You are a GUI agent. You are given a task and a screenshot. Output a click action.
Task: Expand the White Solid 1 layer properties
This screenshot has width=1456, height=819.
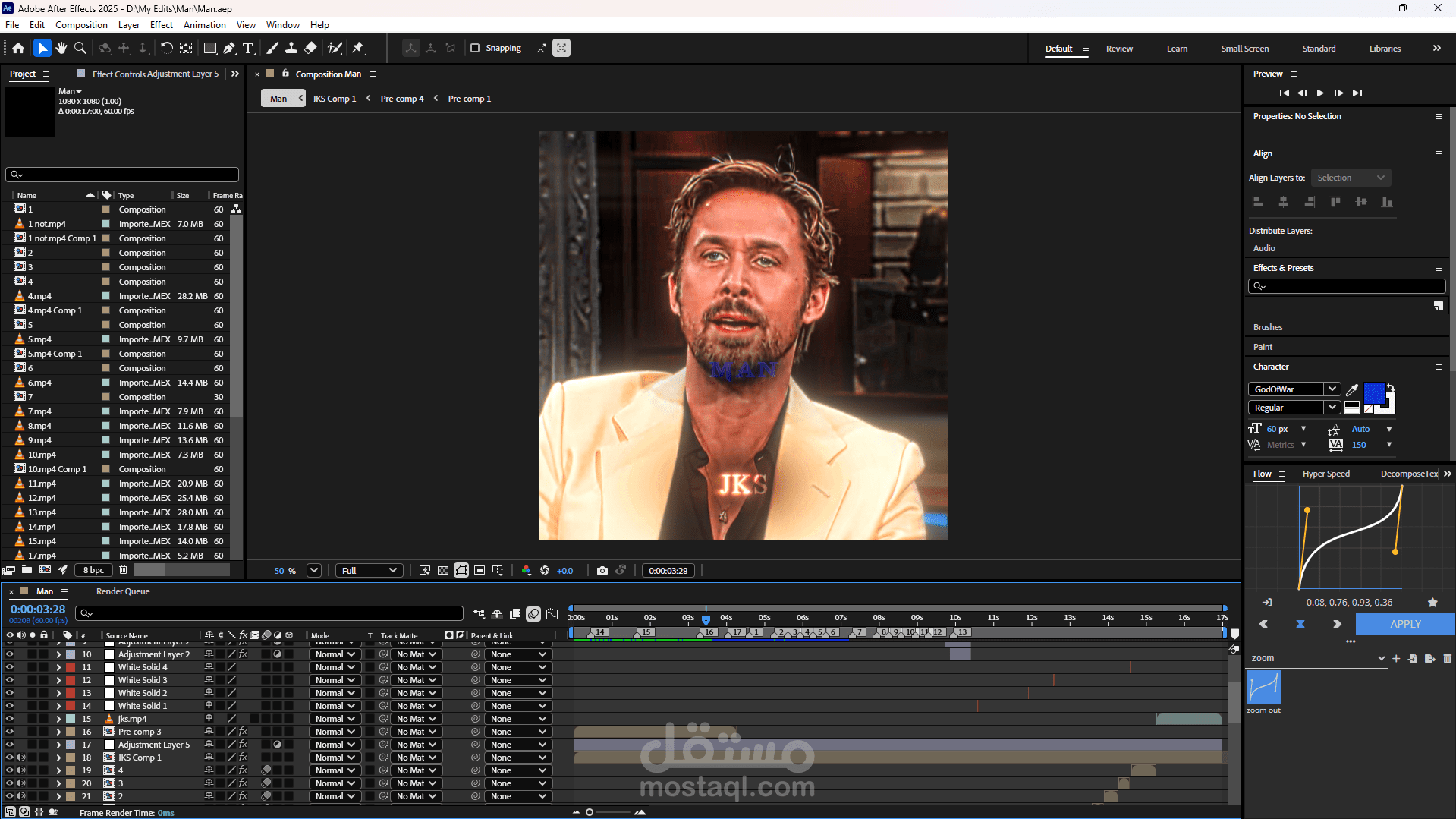coord(58,706)
